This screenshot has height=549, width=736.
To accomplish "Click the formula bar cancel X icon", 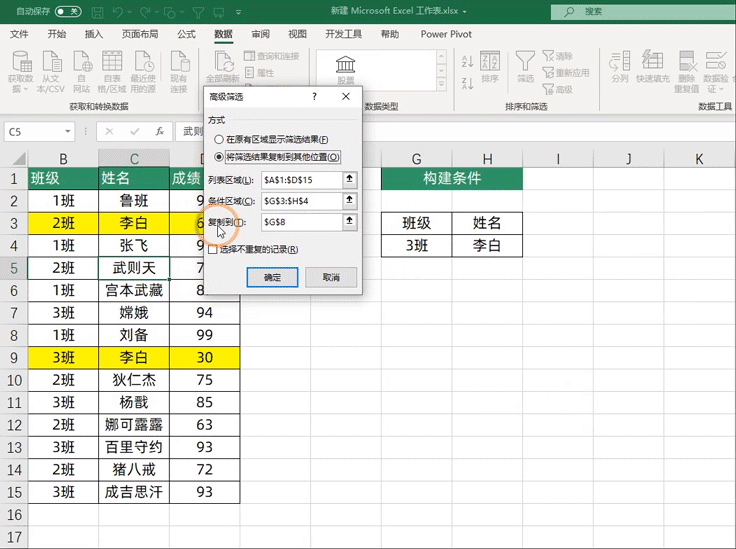I will [109, 131].
